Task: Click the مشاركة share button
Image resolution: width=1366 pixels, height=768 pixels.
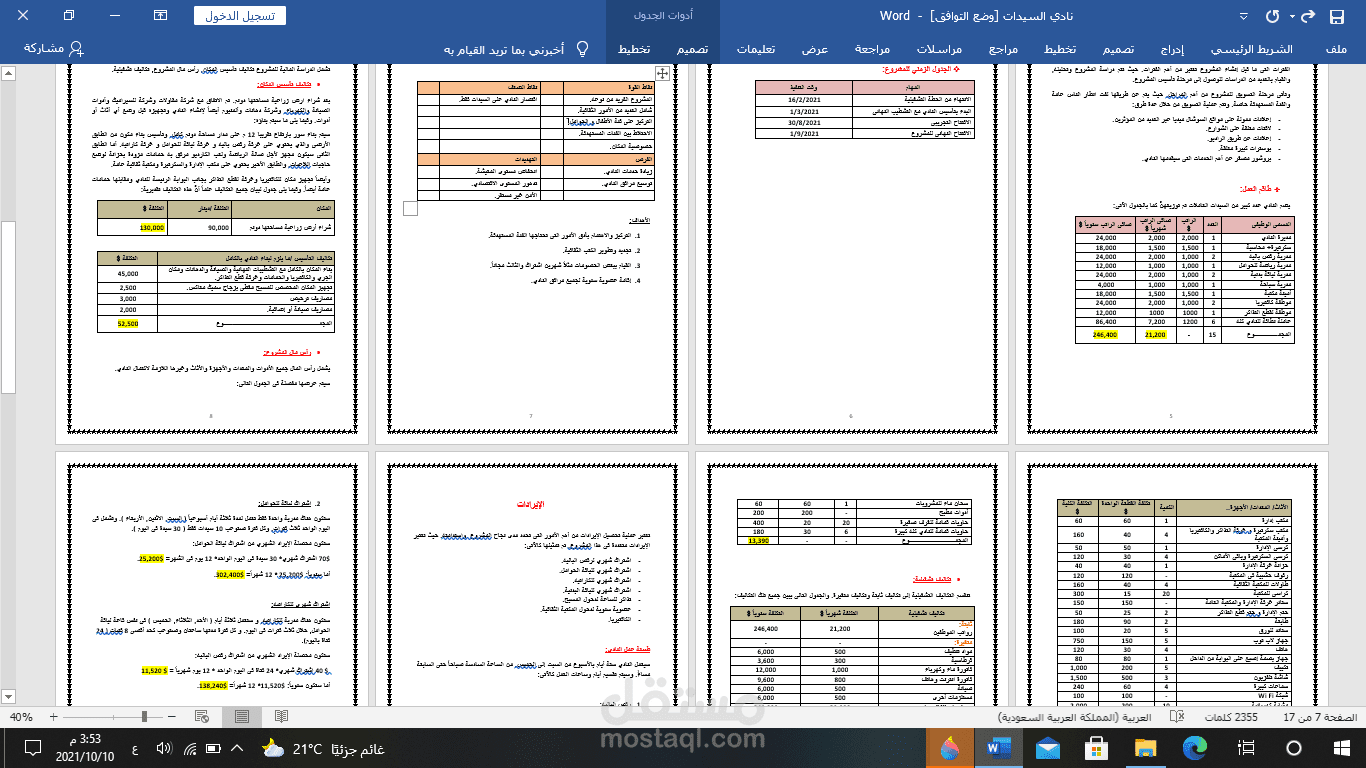Action: click(x=54, y=48)
